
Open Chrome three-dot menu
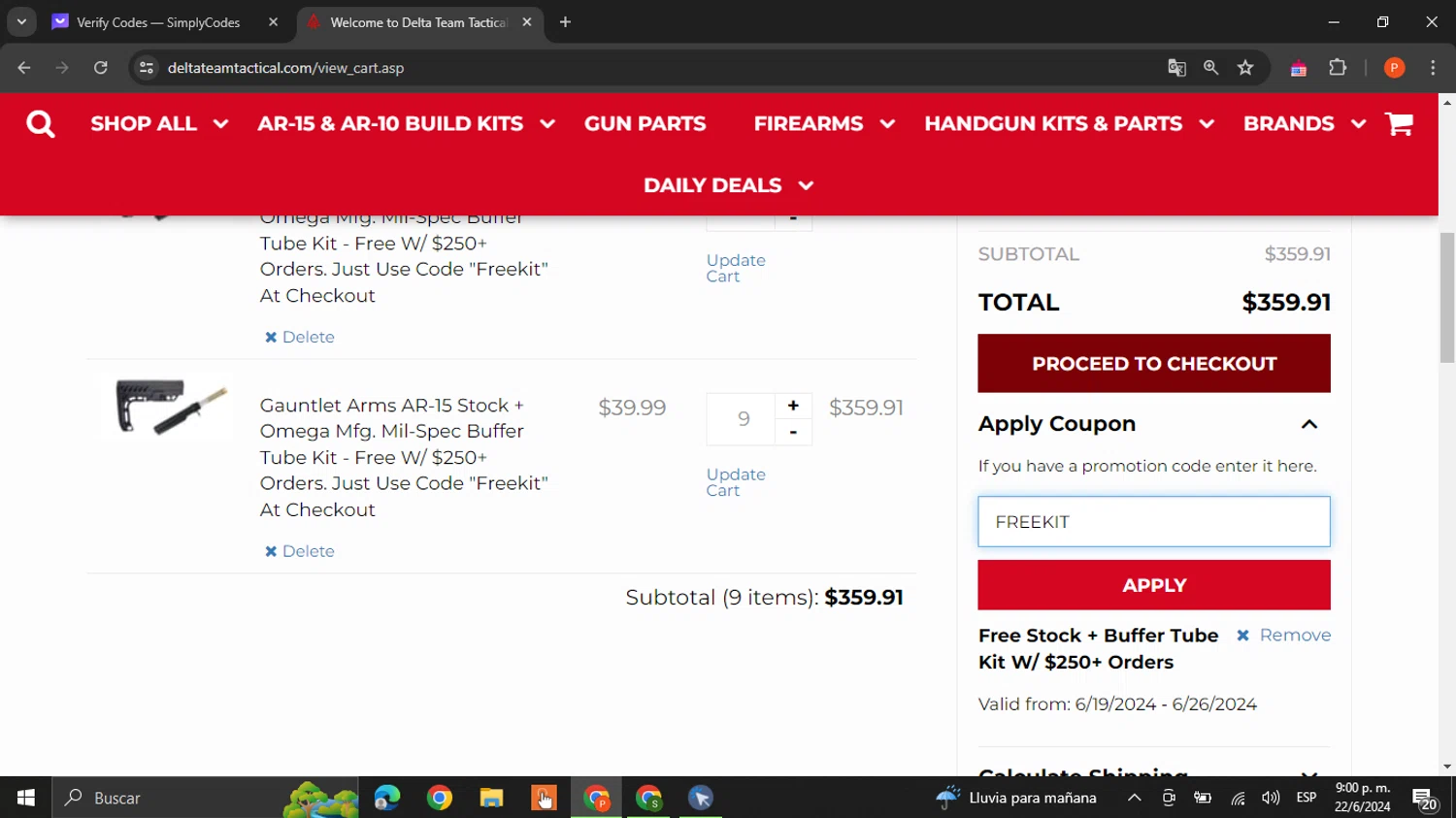point(1433,68)
